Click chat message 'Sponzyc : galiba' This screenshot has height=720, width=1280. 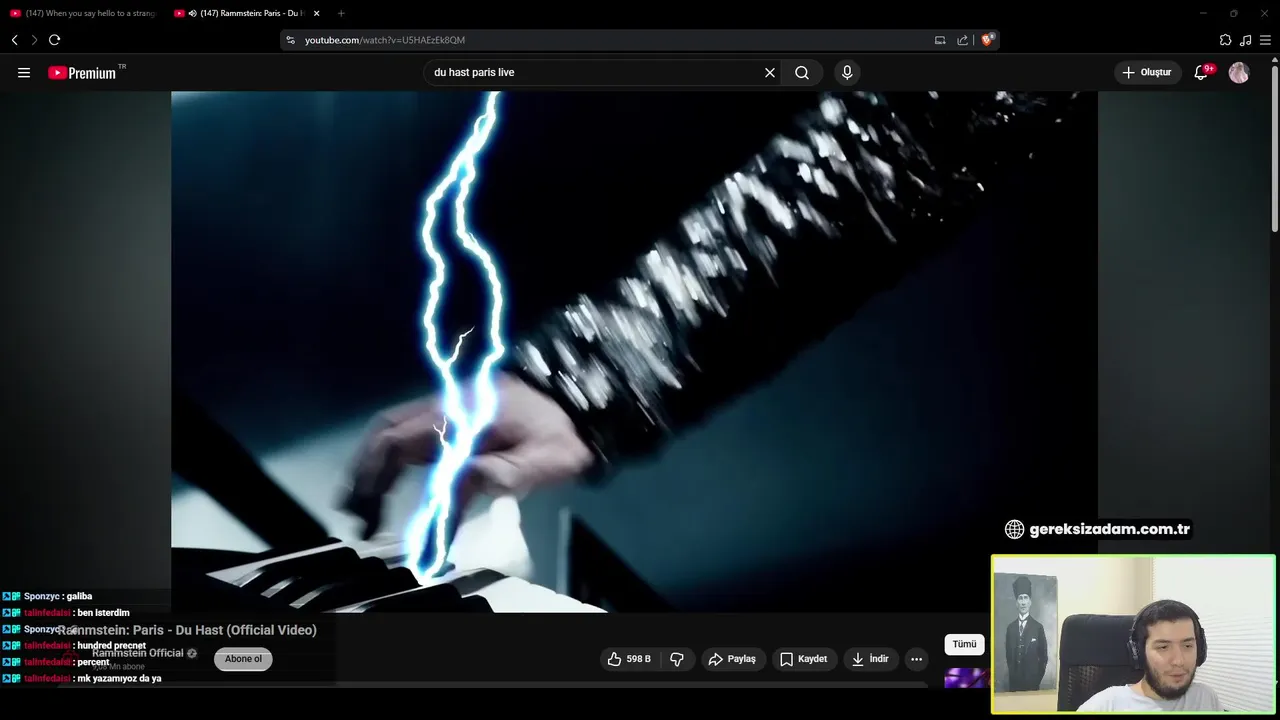coord(58,597)
